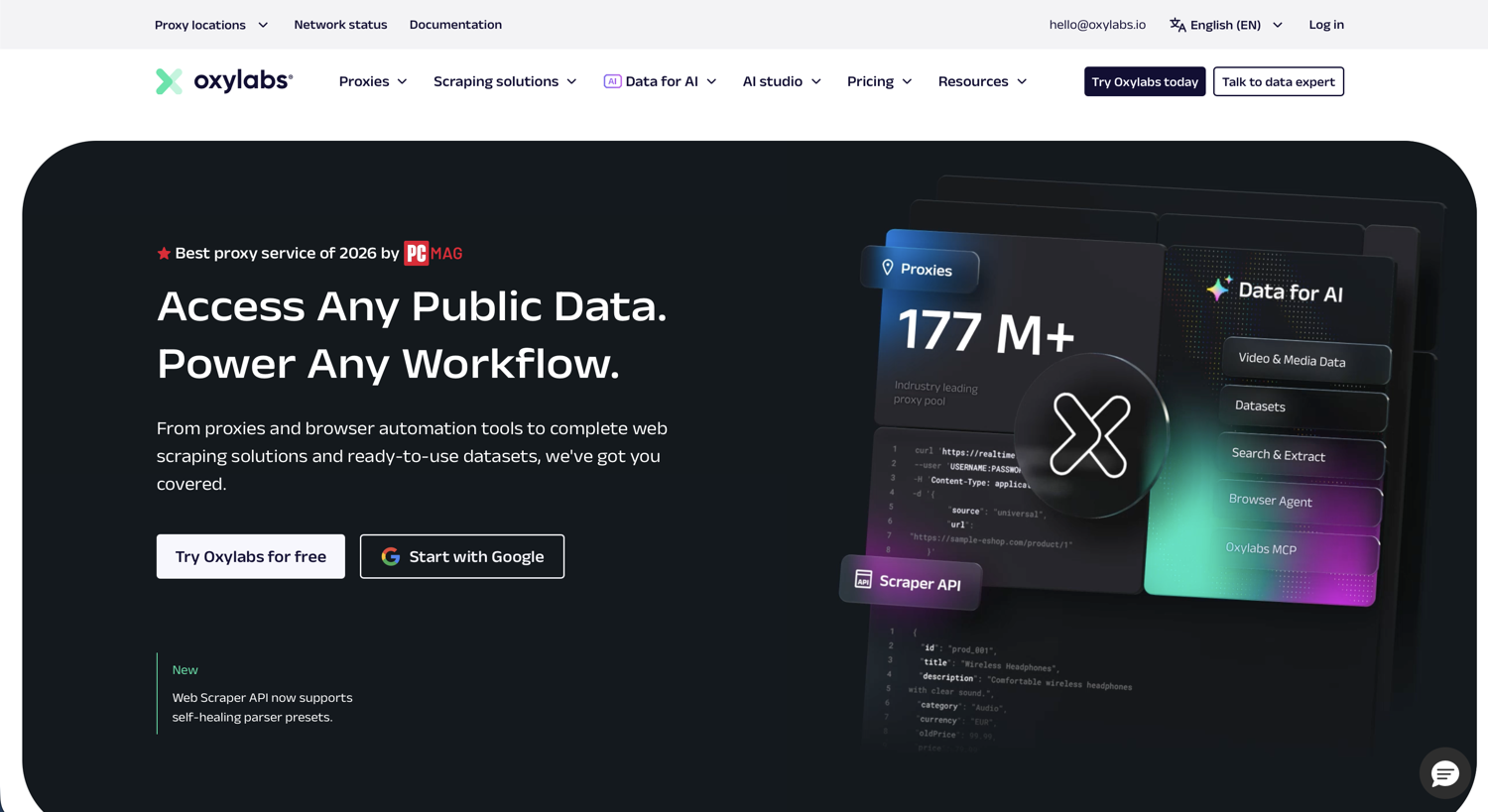Click Try Oxylabs today button

1145,81
